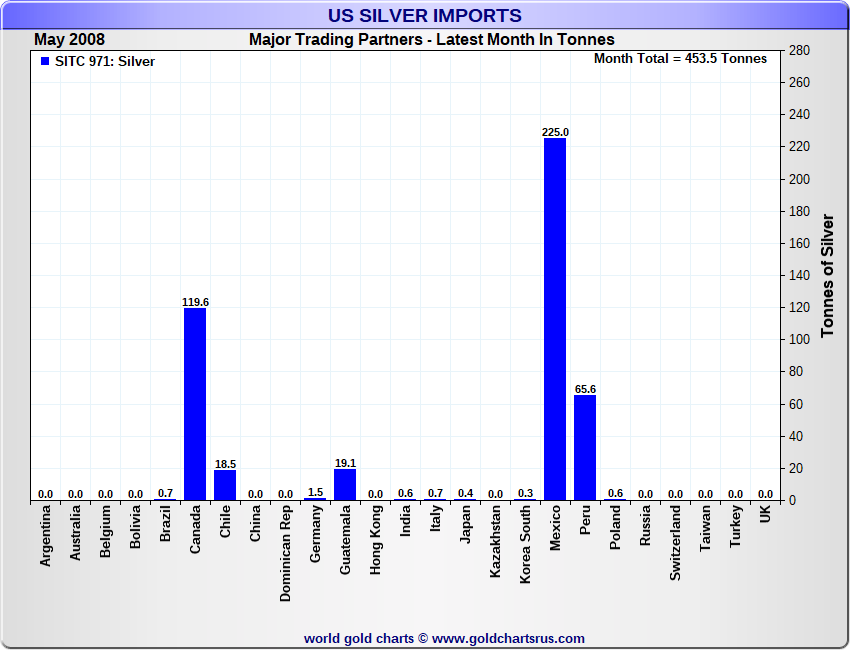Image resolution: width=850 pixels, height=650 pixels.
Task: Click the blue SITC 971 legend square
Action: tap(45, 61)
